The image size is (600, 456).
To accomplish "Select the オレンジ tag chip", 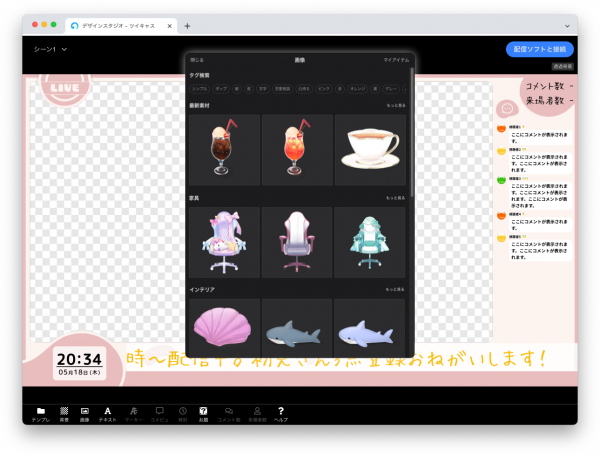I will (357, 89).
